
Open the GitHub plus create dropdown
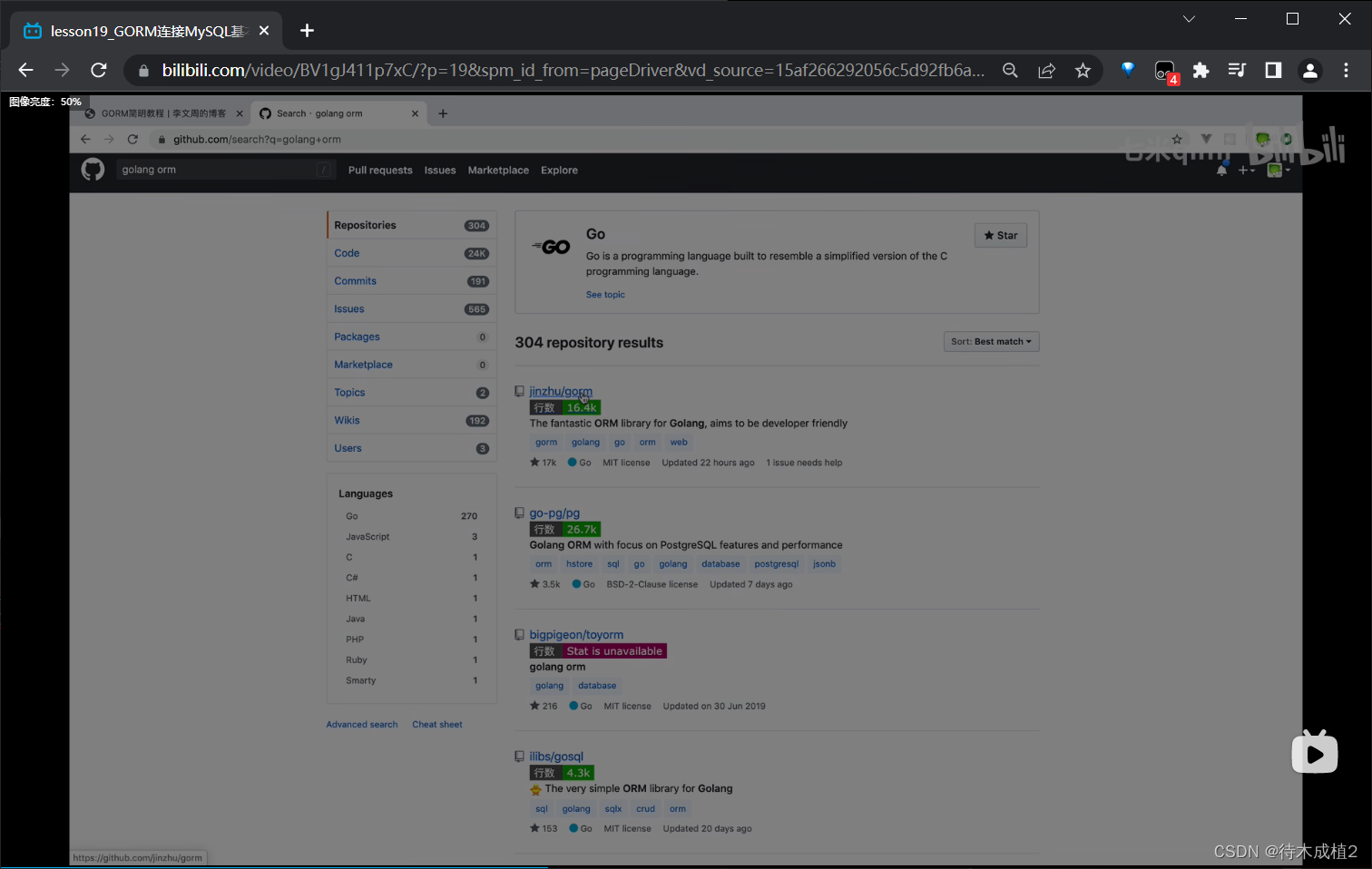click(x=1247, y=170)
